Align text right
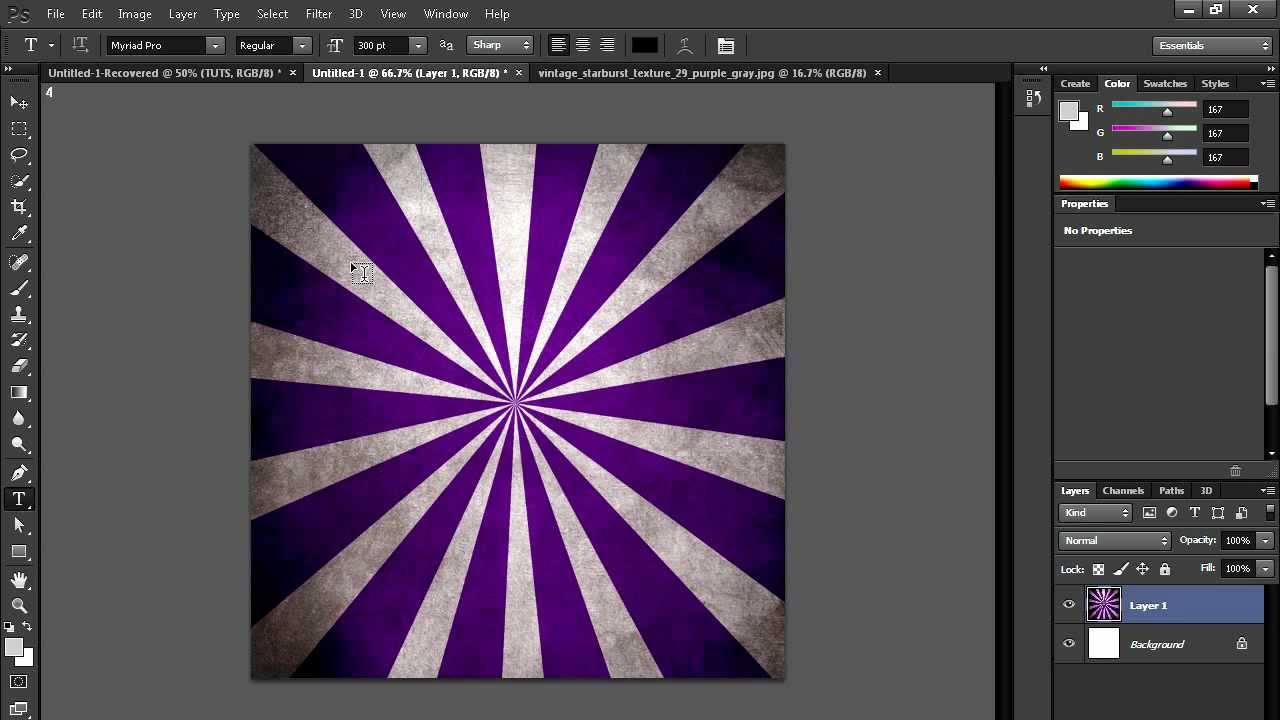The image size is (1280, 720). tap(606, 45)
